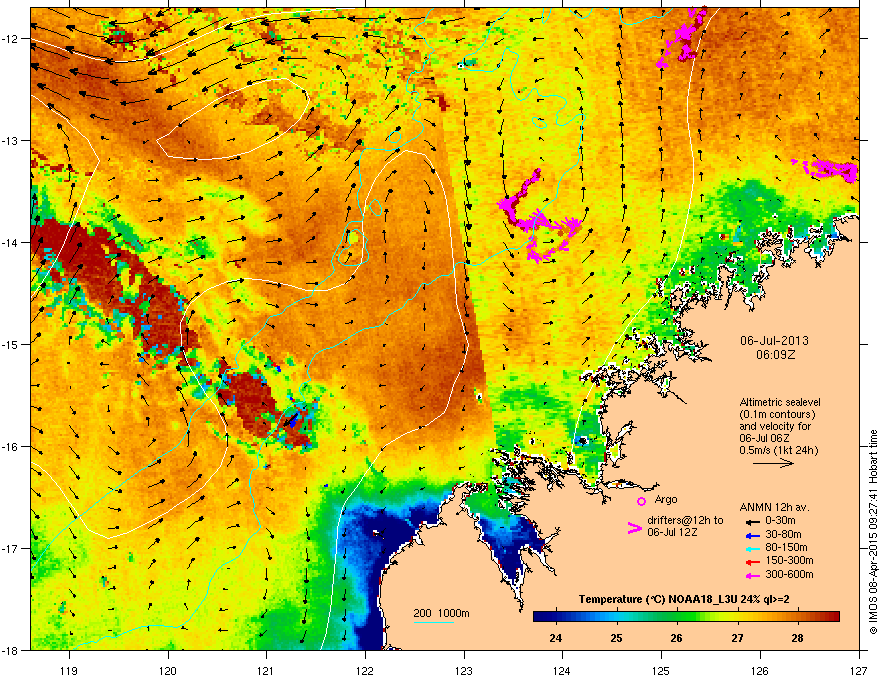Viewport: 880px width, 680px height.
Task: Click the temperature color bar
Action: [x=686, y=616]
